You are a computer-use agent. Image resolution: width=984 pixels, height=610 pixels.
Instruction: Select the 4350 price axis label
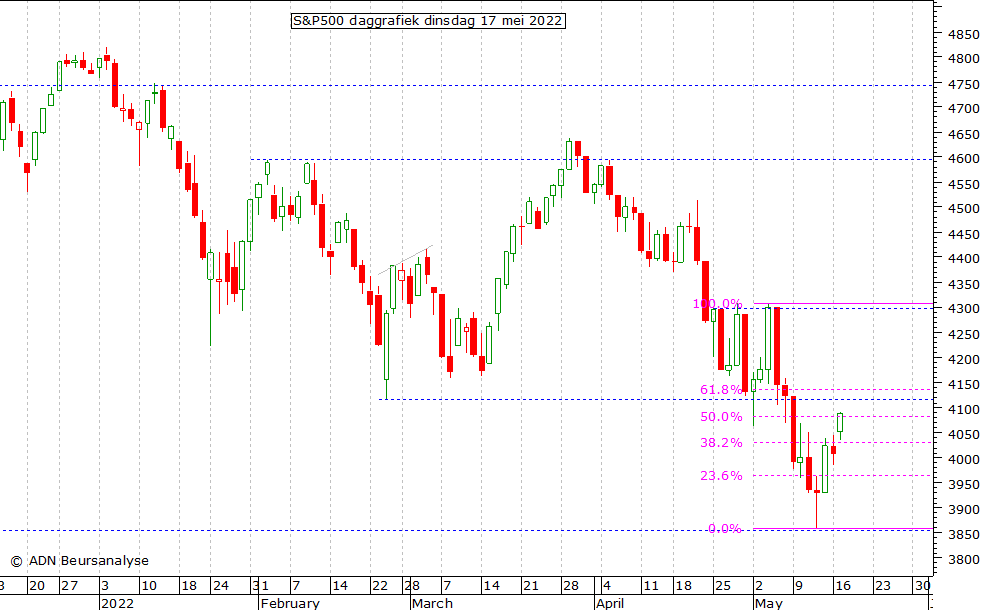(963, 284)
